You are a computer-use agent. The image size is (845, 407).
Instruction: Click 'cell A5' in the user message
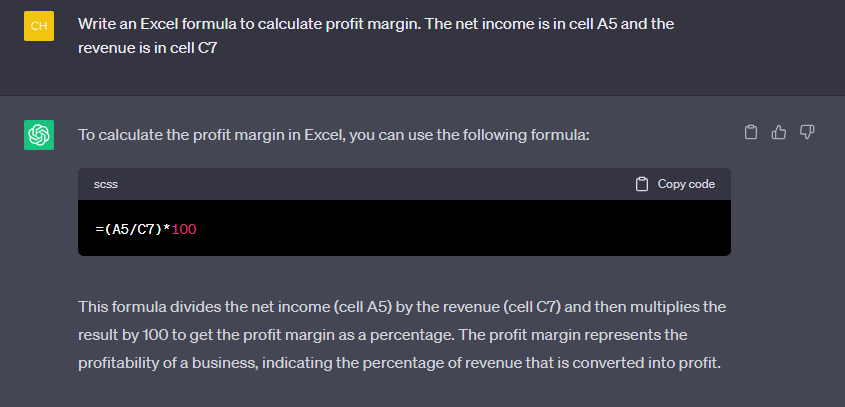[x=592, y=24]
